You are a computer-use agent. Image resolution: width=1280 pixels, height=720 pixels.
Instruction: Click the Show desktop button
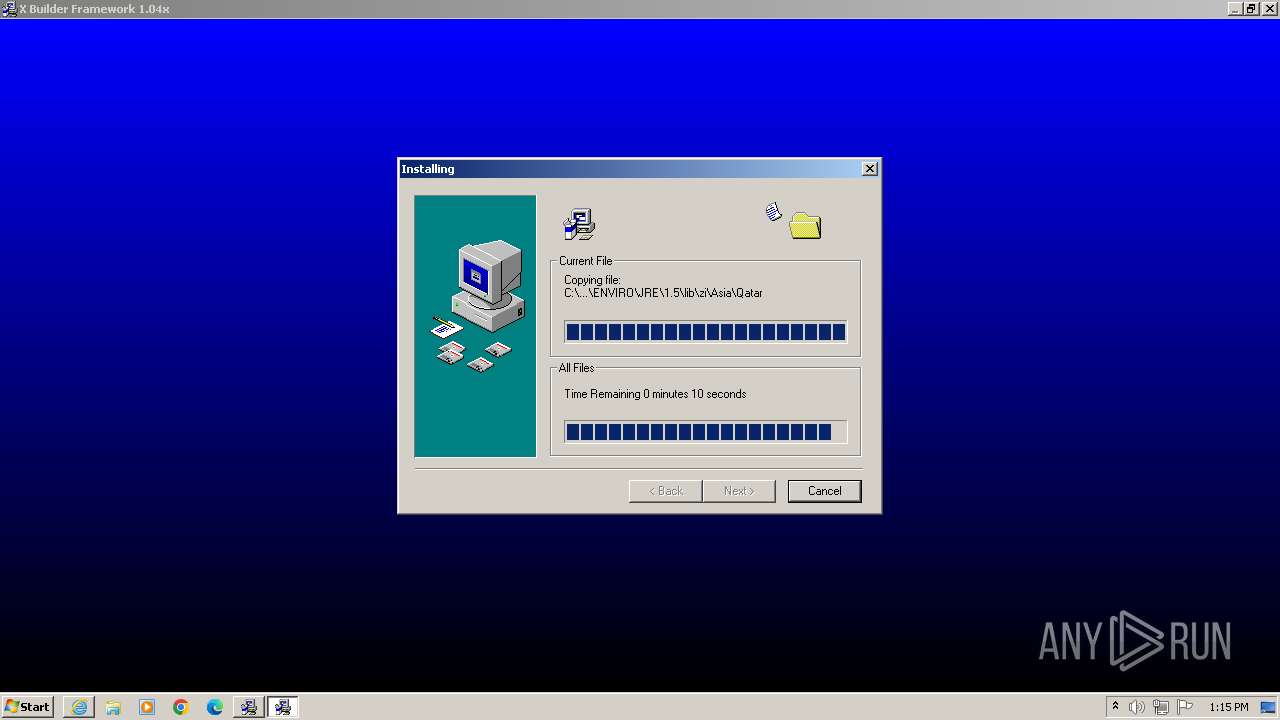click(1269, 707)
